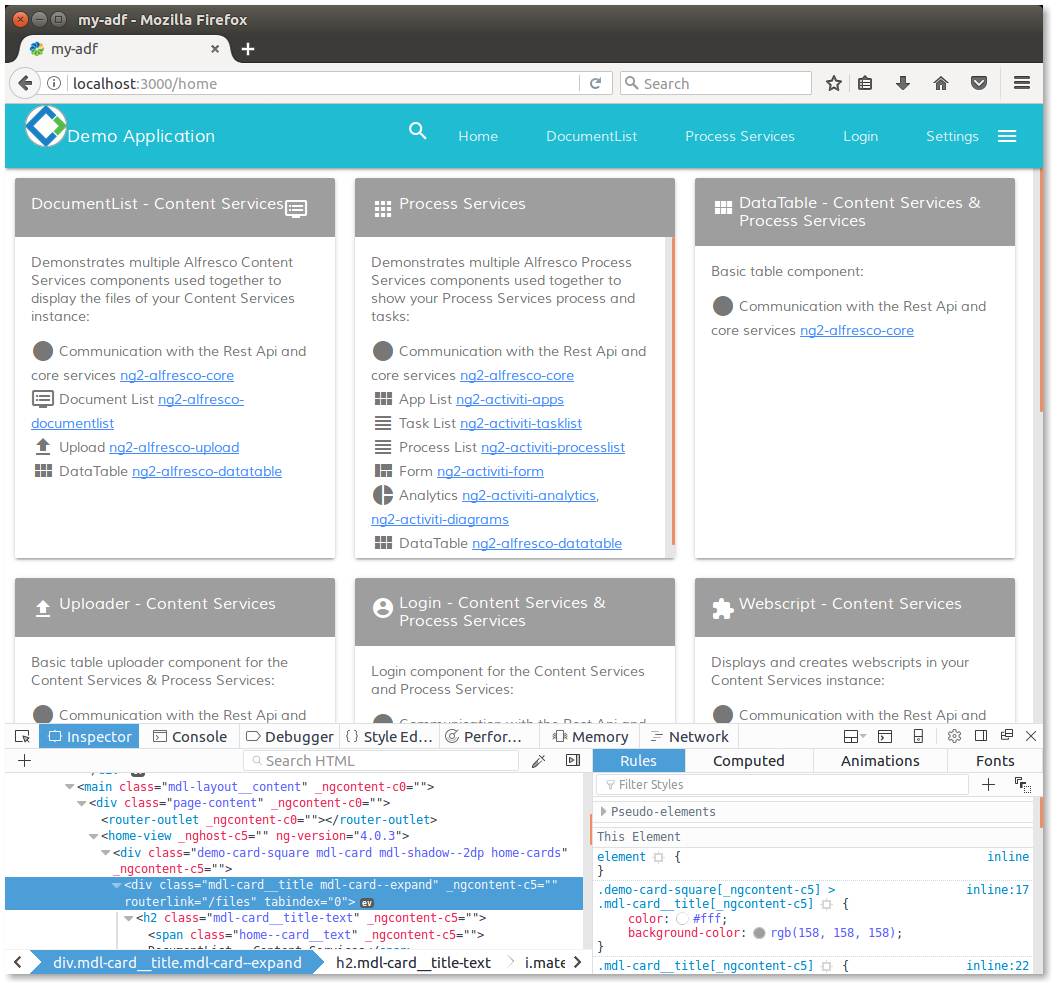Bookmark this page with the star icon

[833, 83]
